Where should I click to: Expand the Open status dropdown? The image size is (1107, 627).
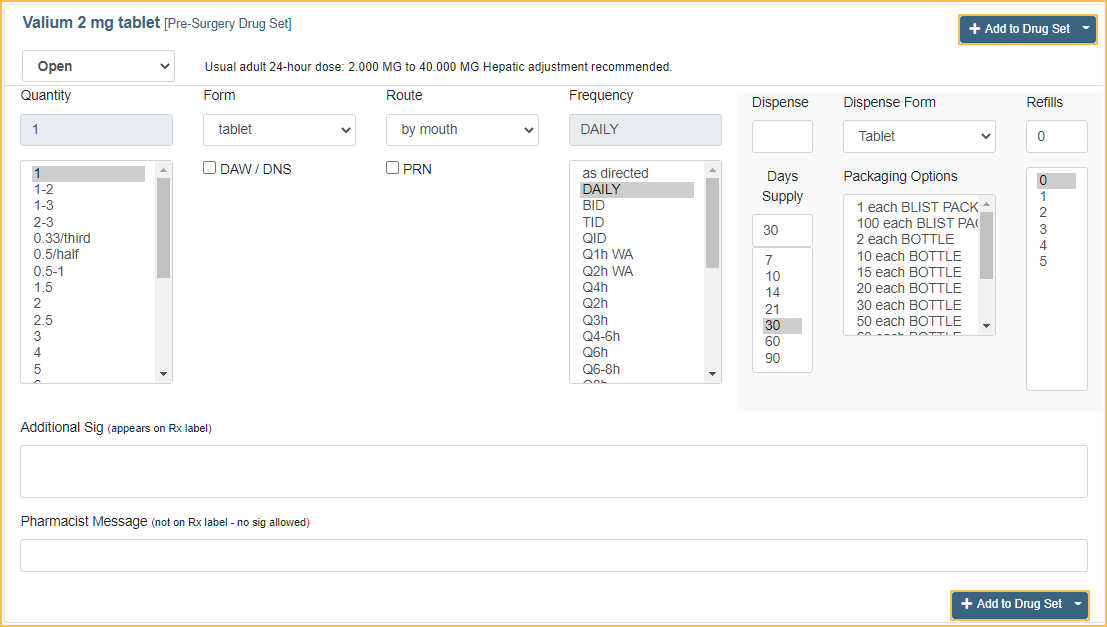[x=98, y=66]
